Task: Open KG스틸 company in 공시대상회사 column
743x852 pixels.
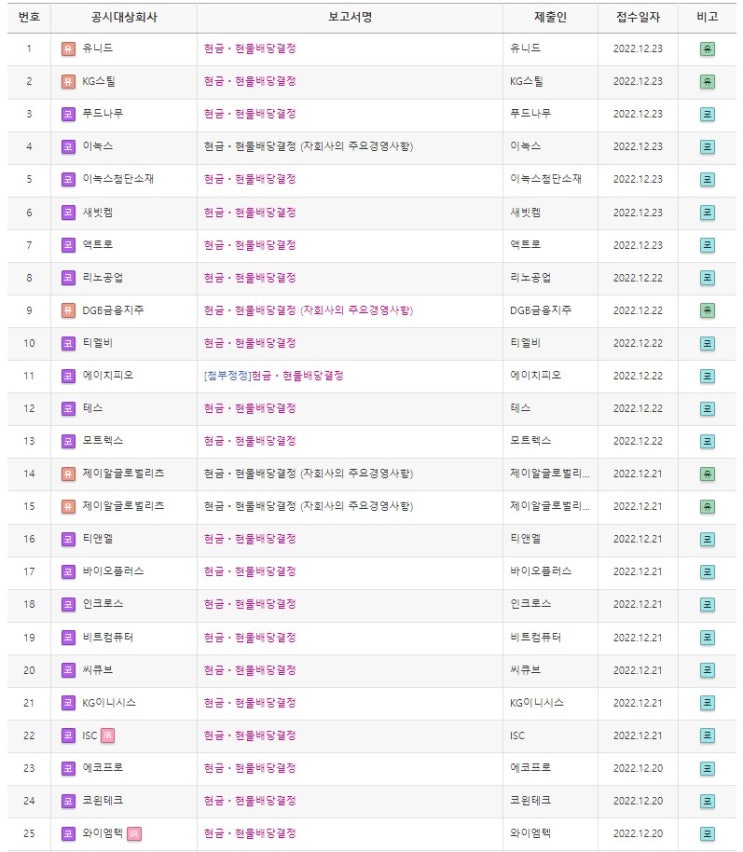Action: click(99, 82)
